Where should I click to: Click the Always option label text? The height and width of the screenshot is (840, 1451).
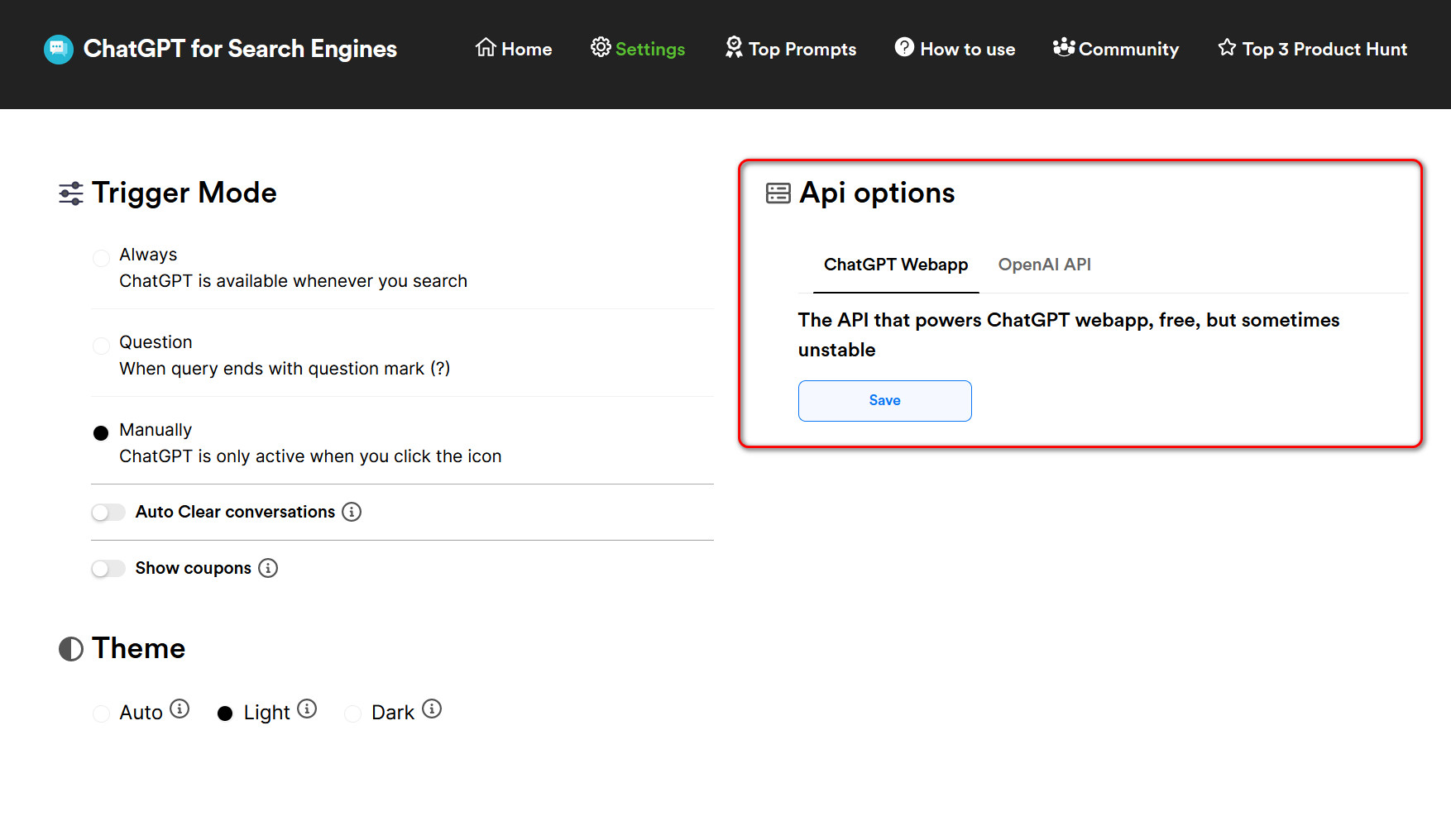148,255
